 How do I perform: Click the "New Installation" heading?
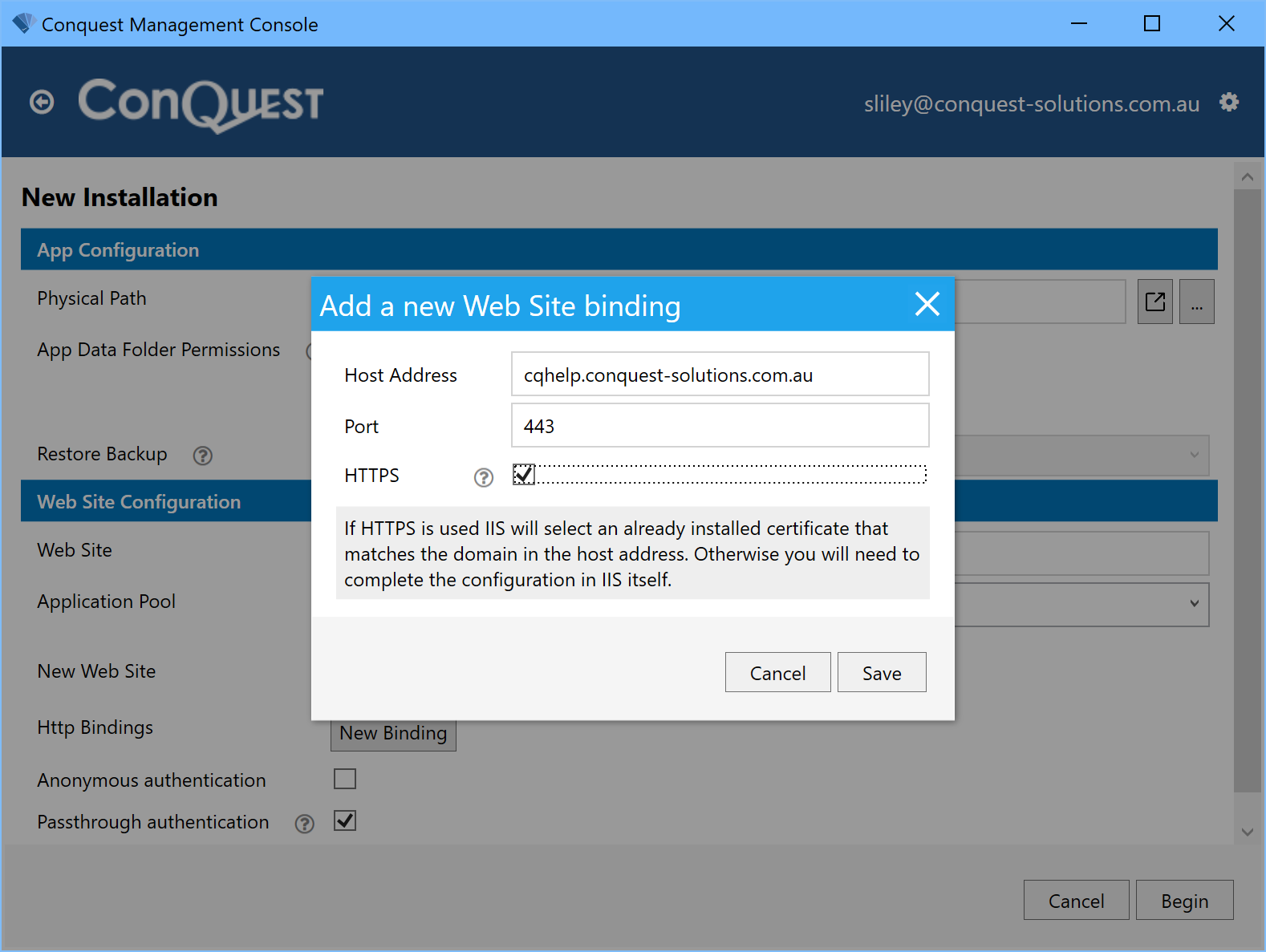pyautogui.click(x=120, y=197)
